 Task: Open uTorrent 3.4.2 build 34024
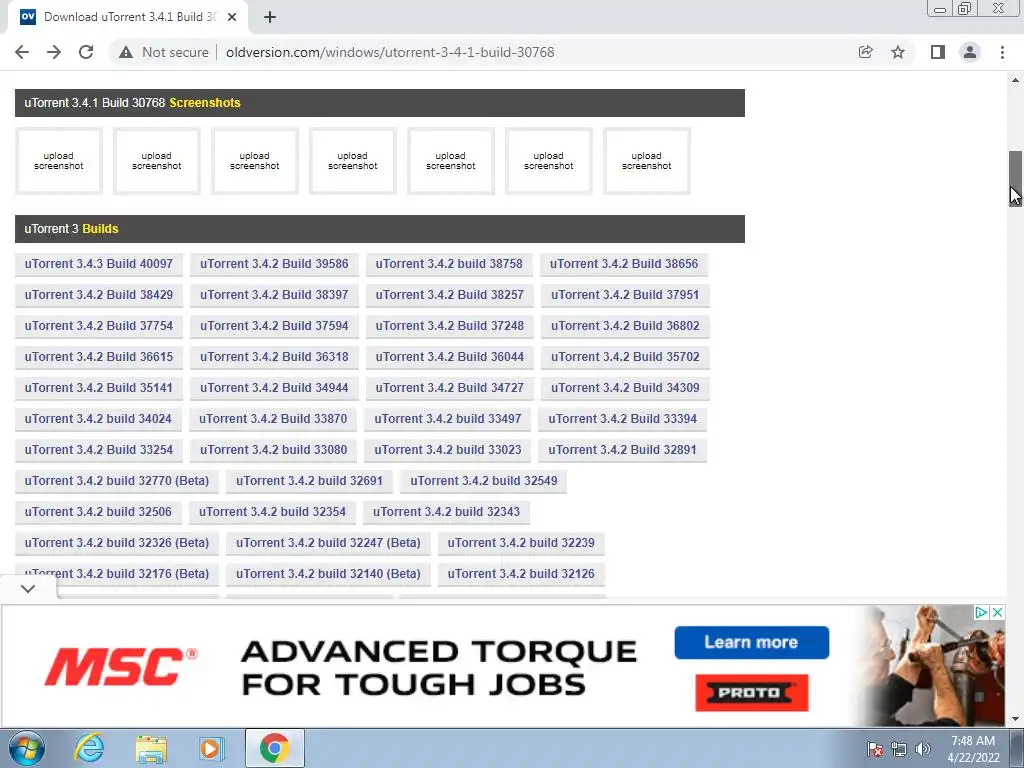[x=98, y=419]
